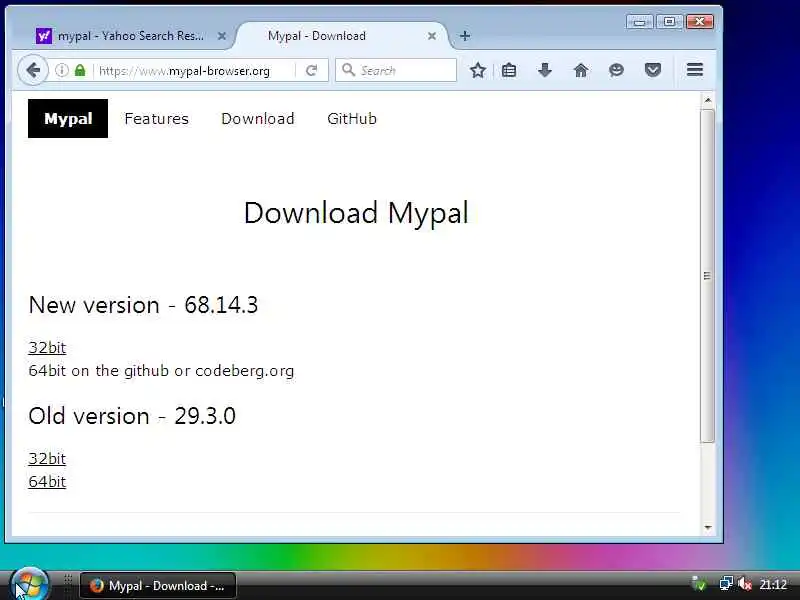Click the green padlock security icon
The width and height of the screenshot is (800, 600).
[80, 70]
